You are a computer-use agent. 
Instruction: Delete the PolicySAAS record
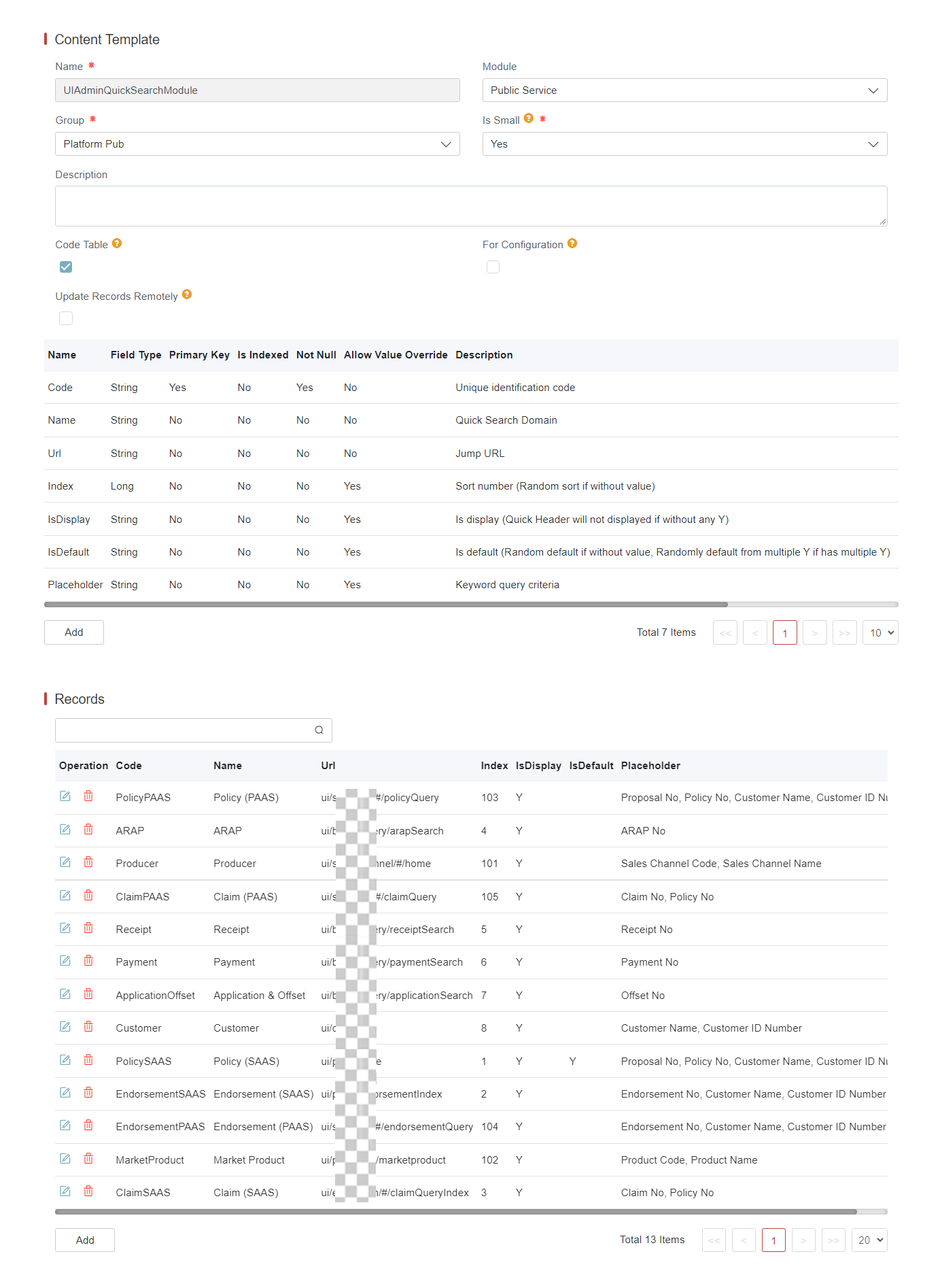click(88, 1060)
